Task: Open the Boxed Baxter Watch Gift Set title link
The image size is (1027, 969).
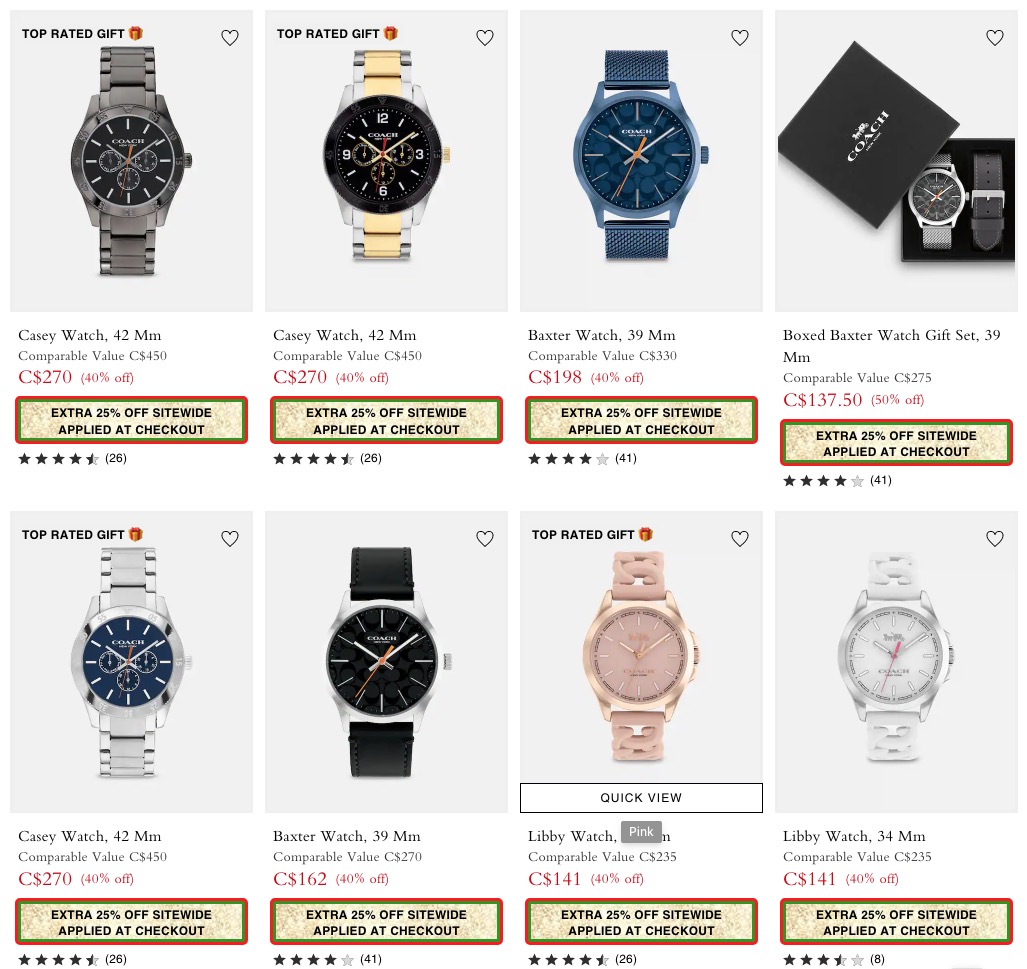Action: pos(891,346)
